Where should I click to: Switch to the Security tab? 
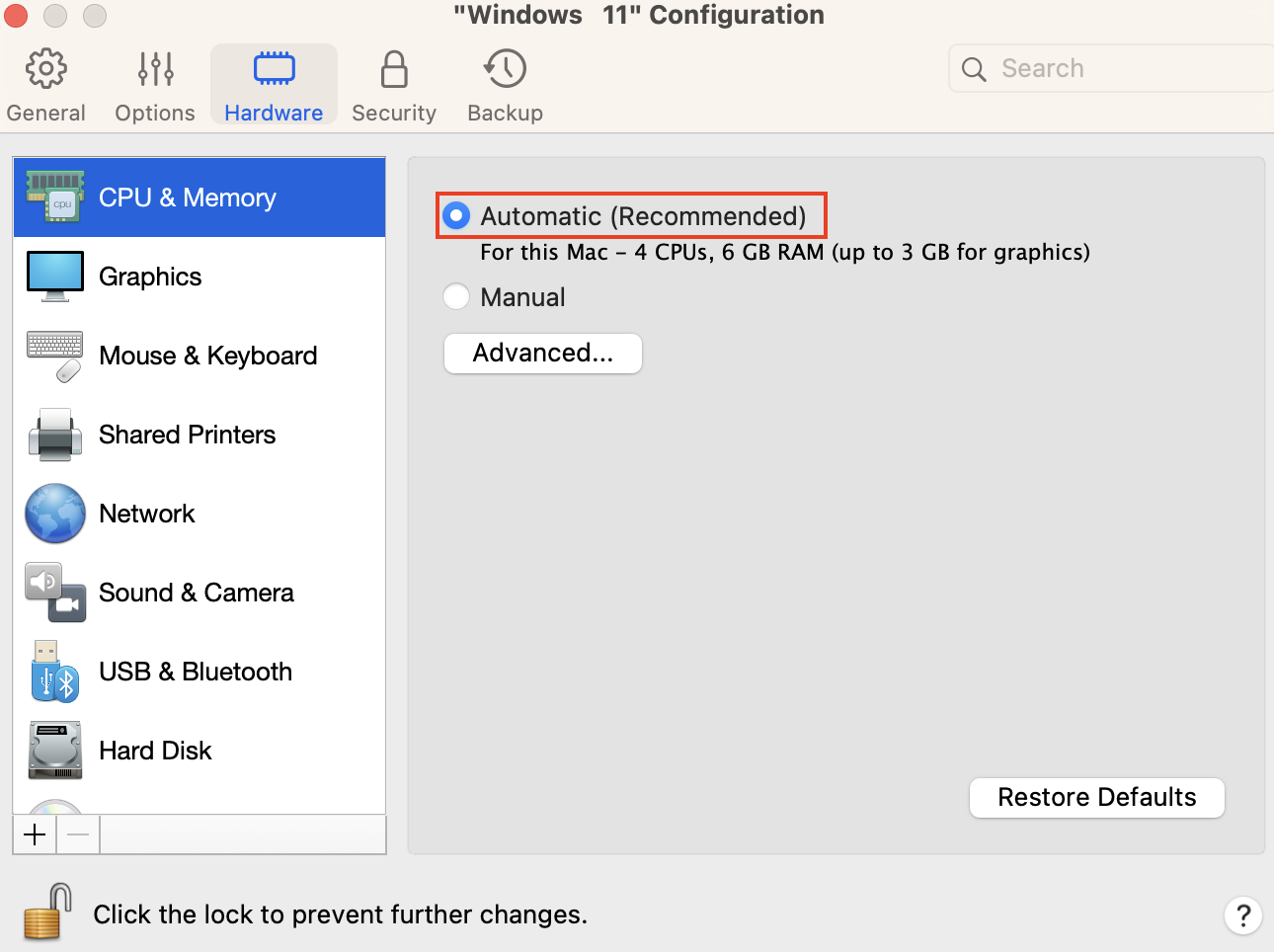[x=393, y=84]
